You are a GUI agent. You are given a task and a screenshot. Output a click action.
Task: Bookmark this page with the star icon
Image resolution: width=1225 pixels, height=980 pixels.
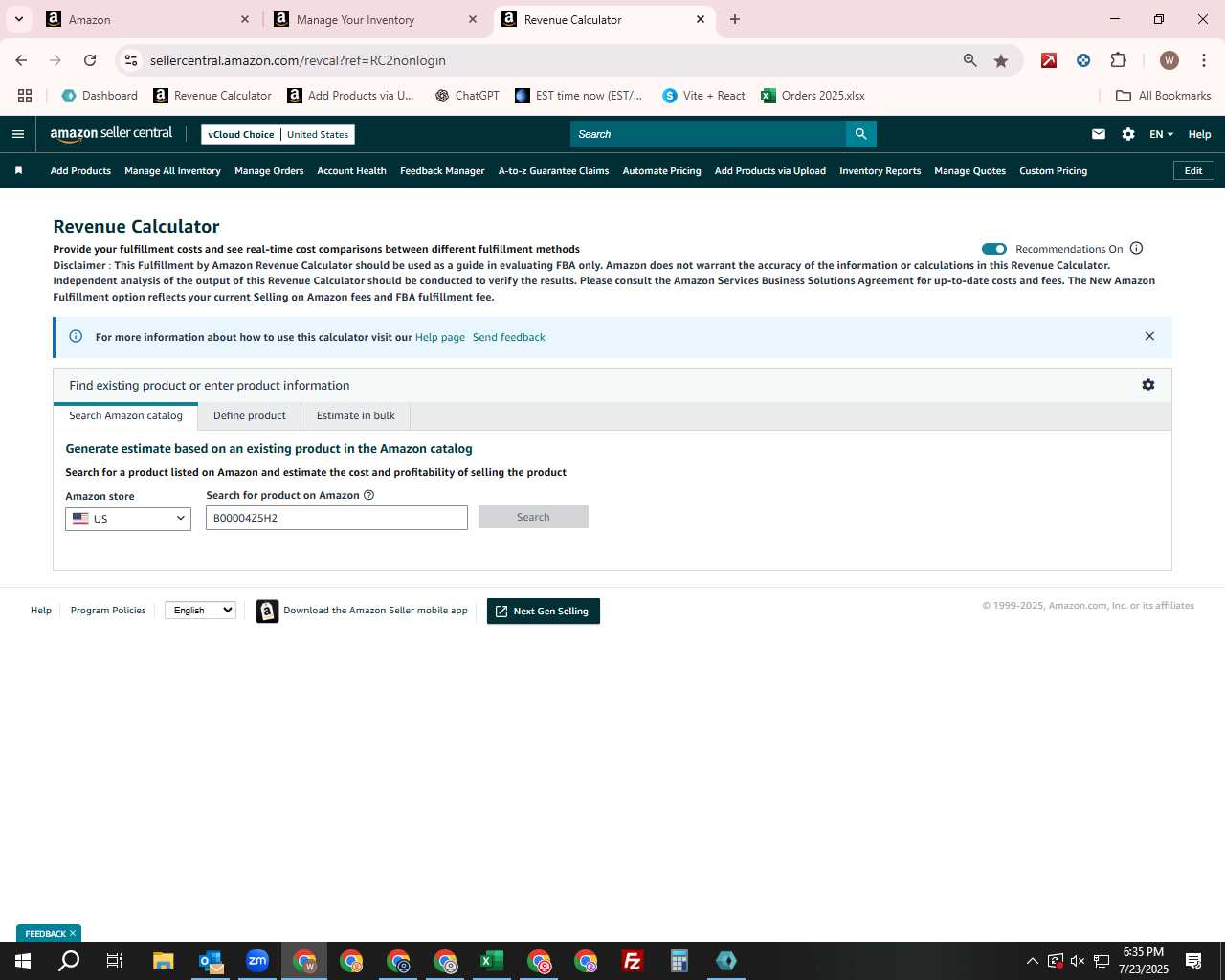tap(1001, 60)
